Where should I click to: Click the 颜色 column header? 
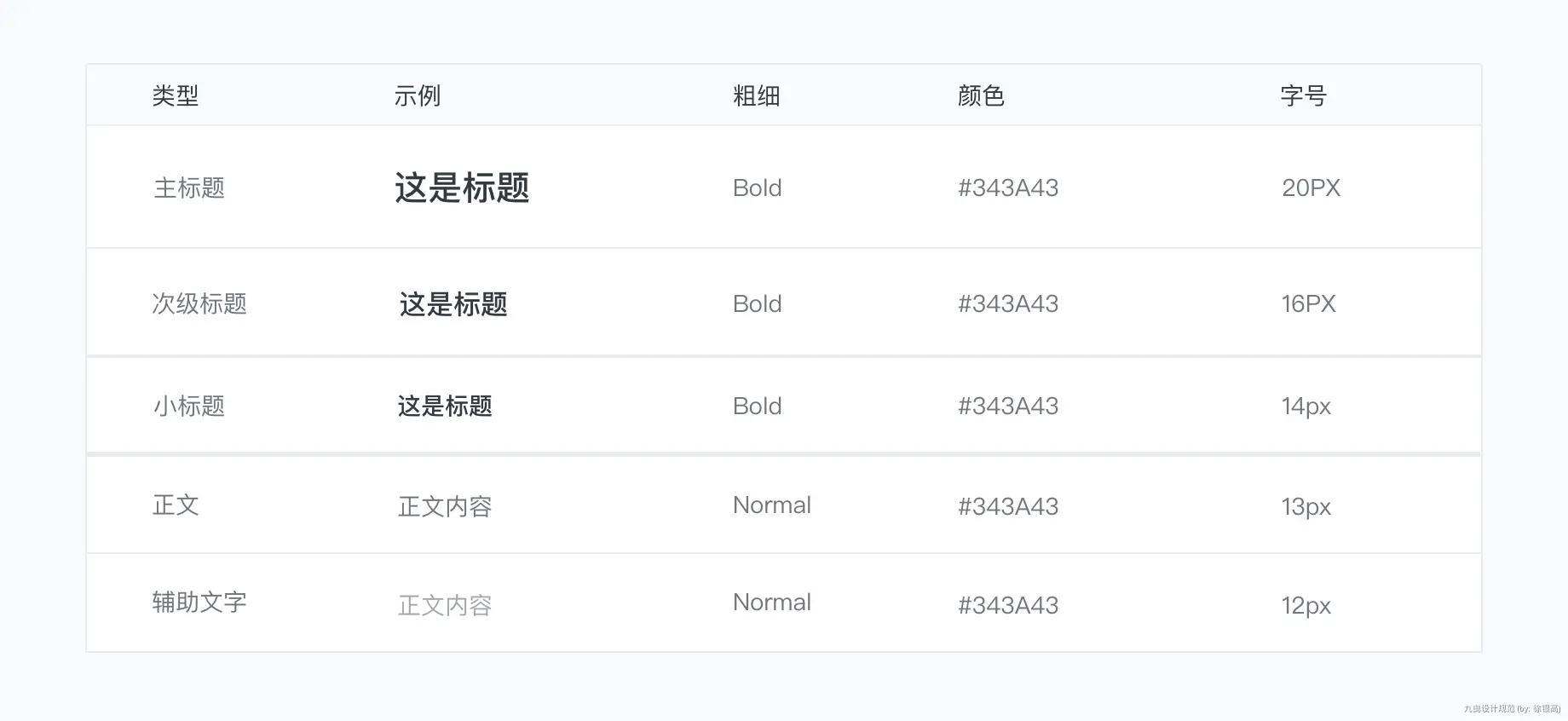981,95
